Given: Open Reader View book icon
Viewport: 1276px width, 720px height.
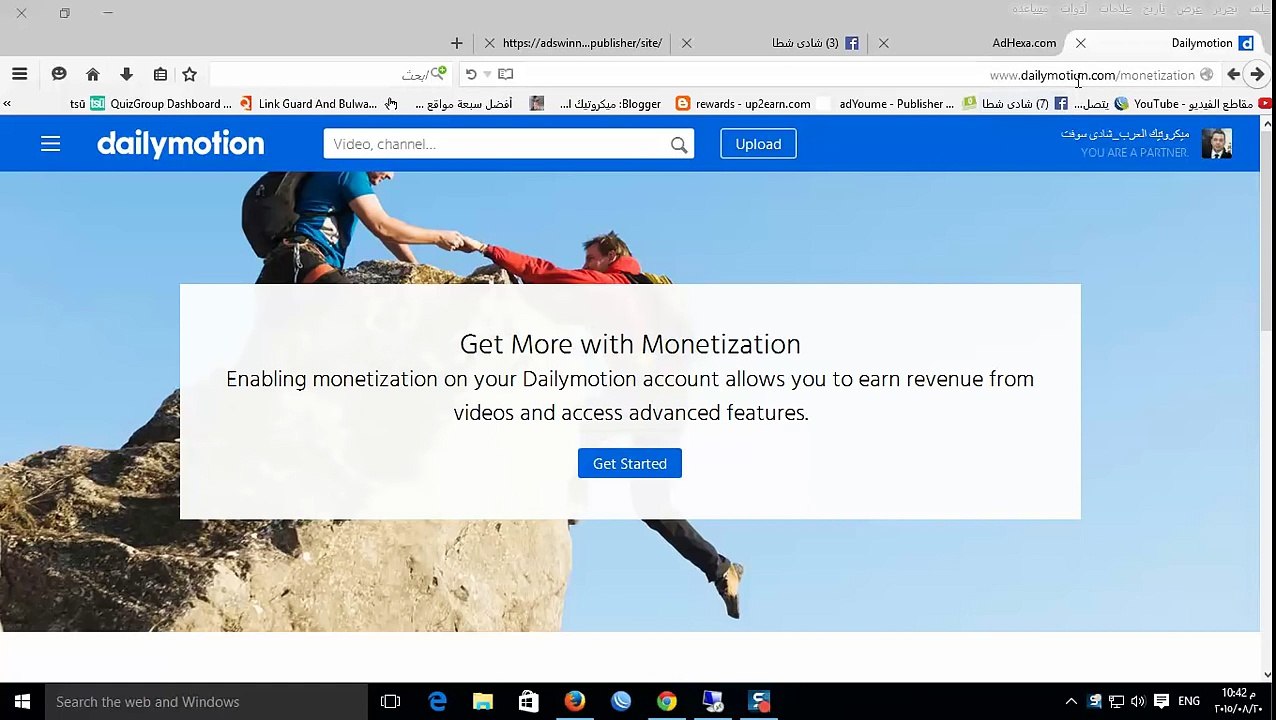Looking at the screenshot, I should click(x=506, y=74).
